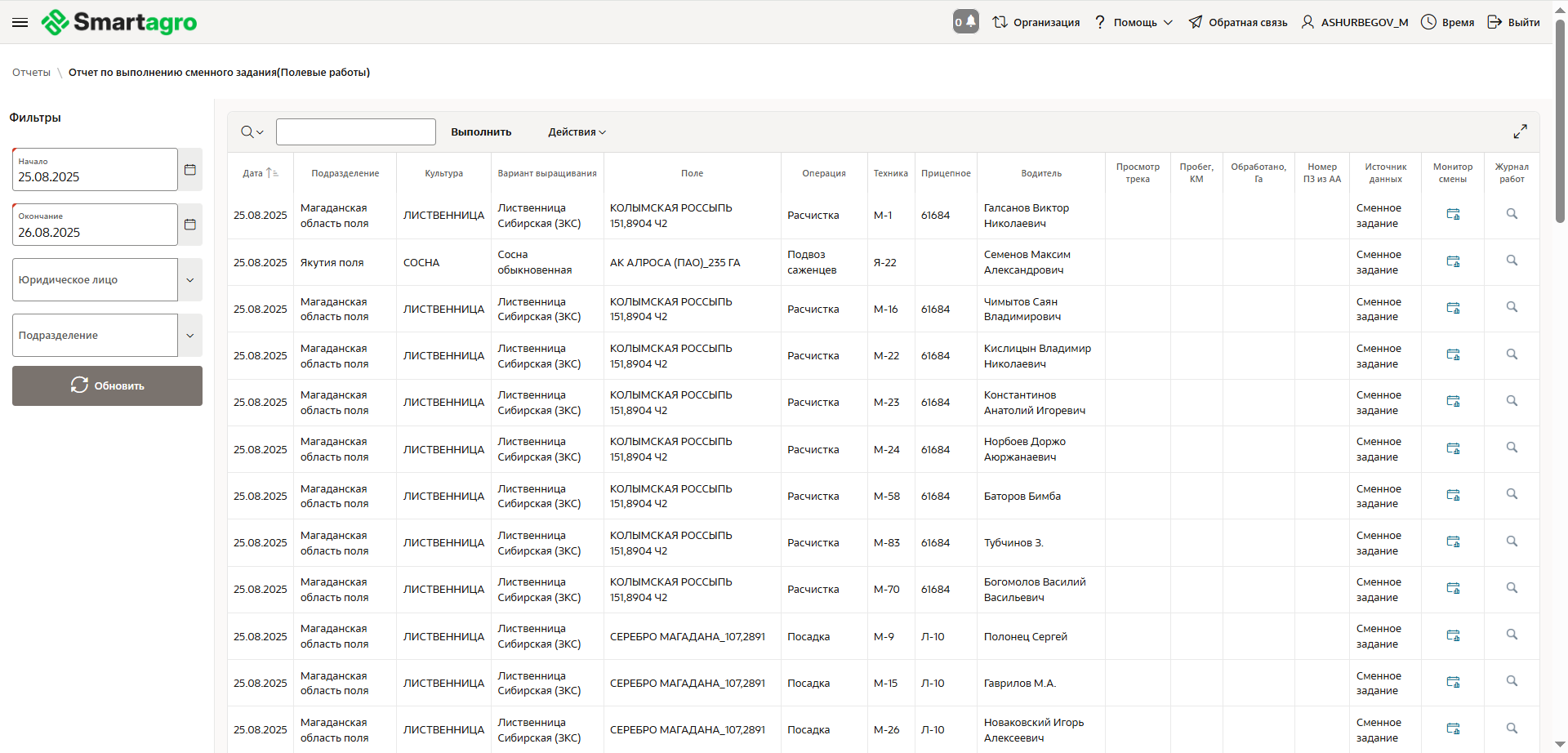Open shift monitor for Галсанов Виктор row
The width and height of the screenshot is (1568, 753).
click(1453, 215)
